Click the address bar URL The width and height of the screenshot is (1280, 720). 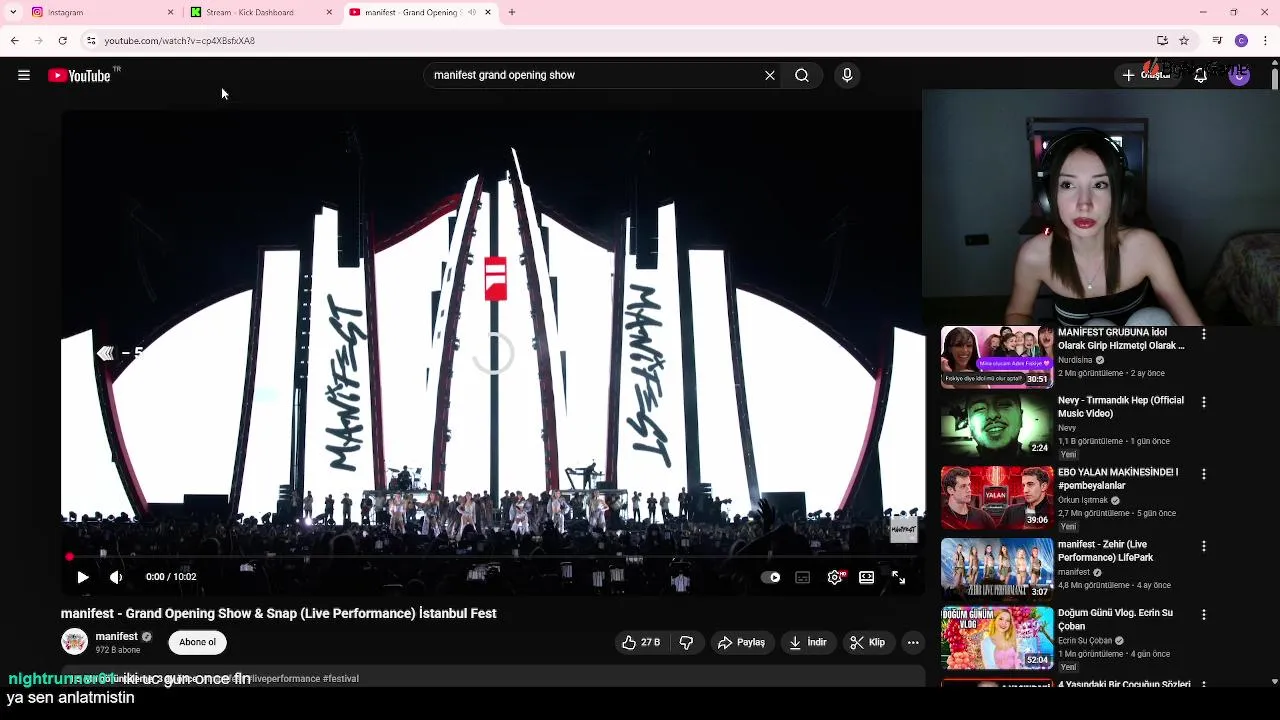tap(180, 41)
